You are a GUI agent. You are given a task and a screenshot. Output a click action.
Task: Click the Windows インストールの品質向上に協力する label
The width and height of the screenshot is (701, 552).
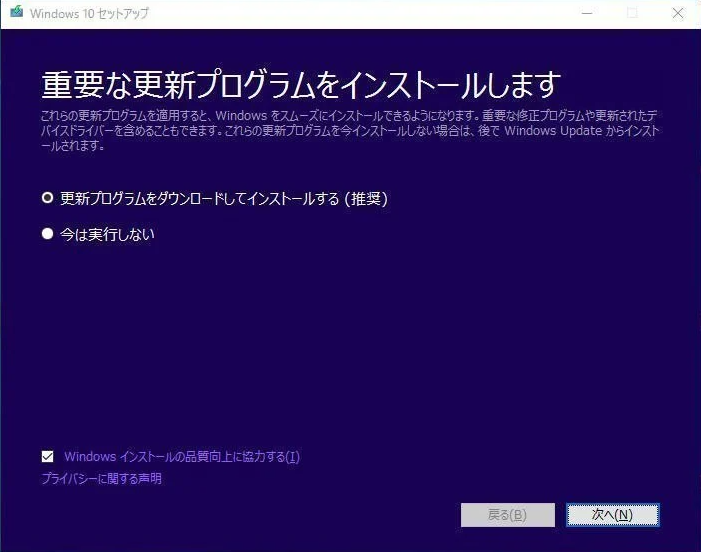pyautogui.click(x=182, y=457)
